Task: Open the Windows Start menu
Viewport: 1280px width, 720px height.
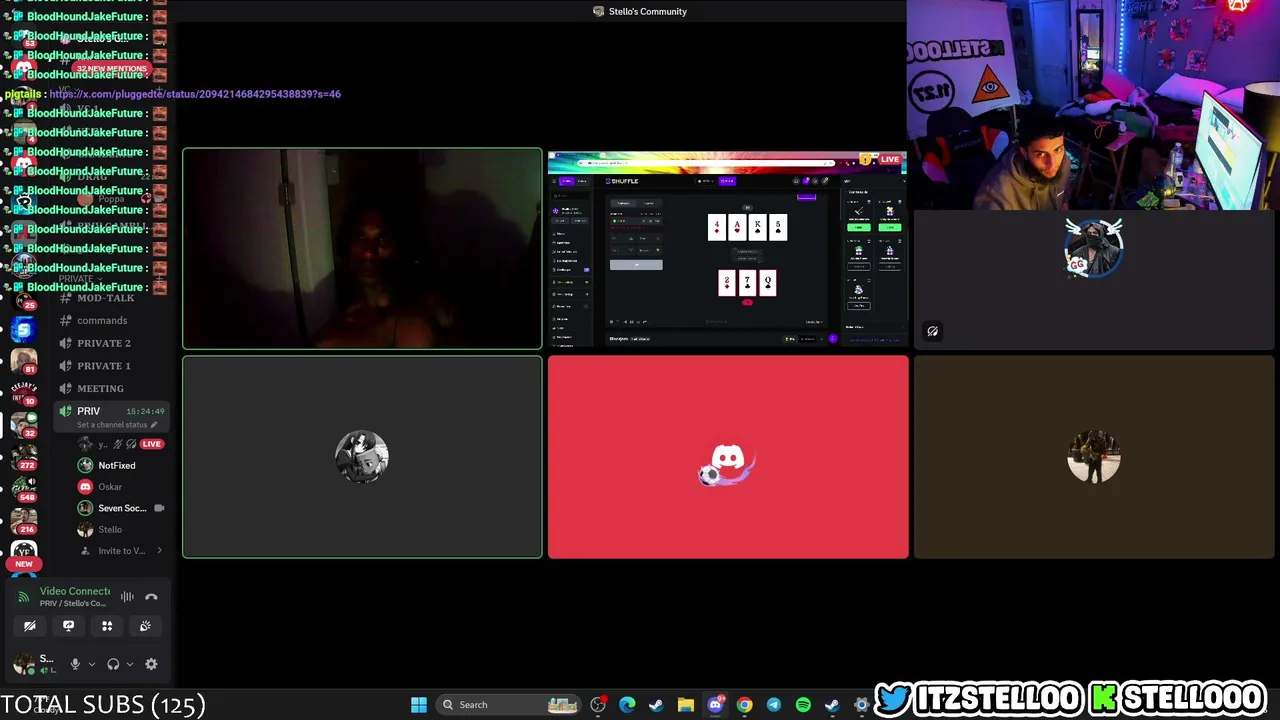Action: pos(419,705)
